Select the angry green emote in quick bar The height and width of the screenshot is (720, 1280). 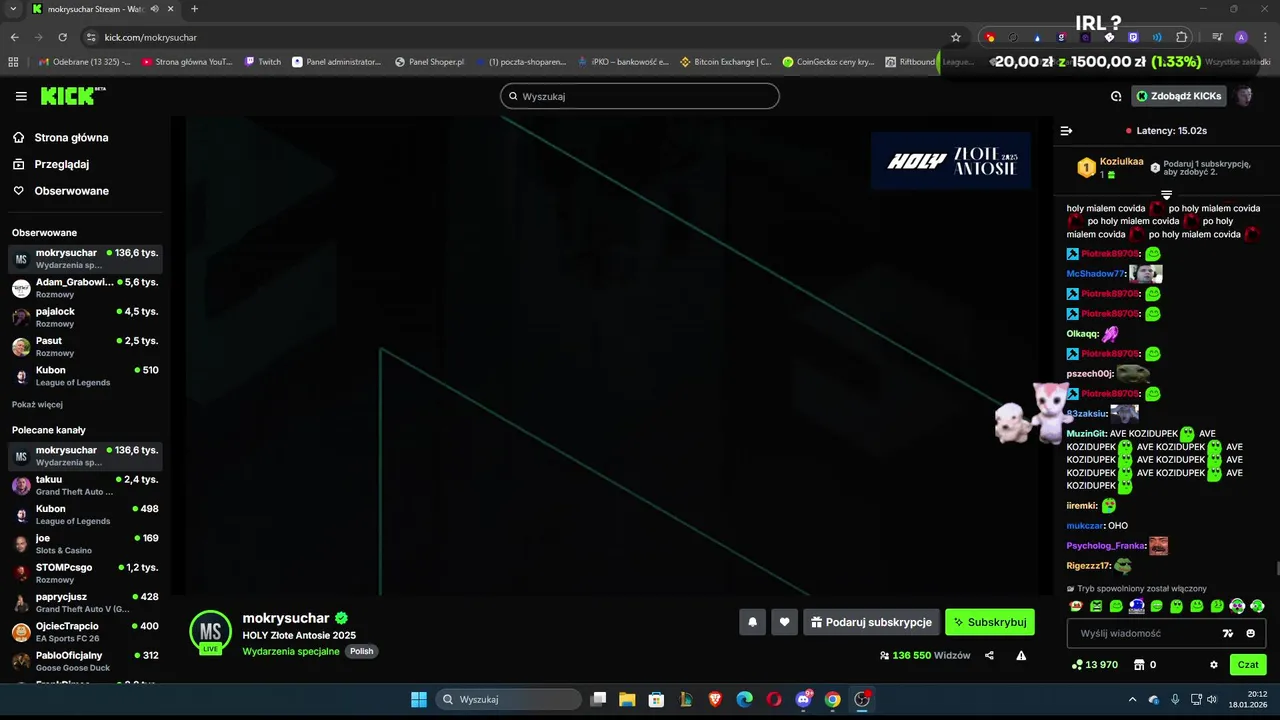pyautogui.click(x=1096, y=606)
